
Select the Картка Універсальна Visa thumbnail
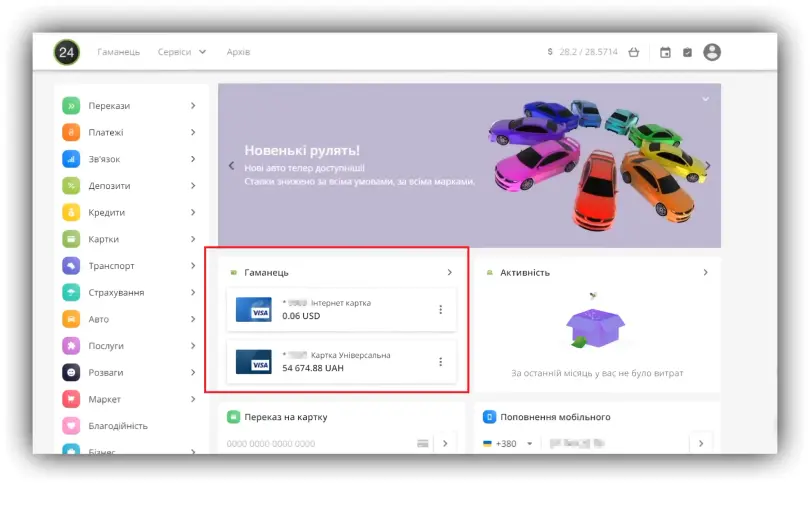coord(254,362)
